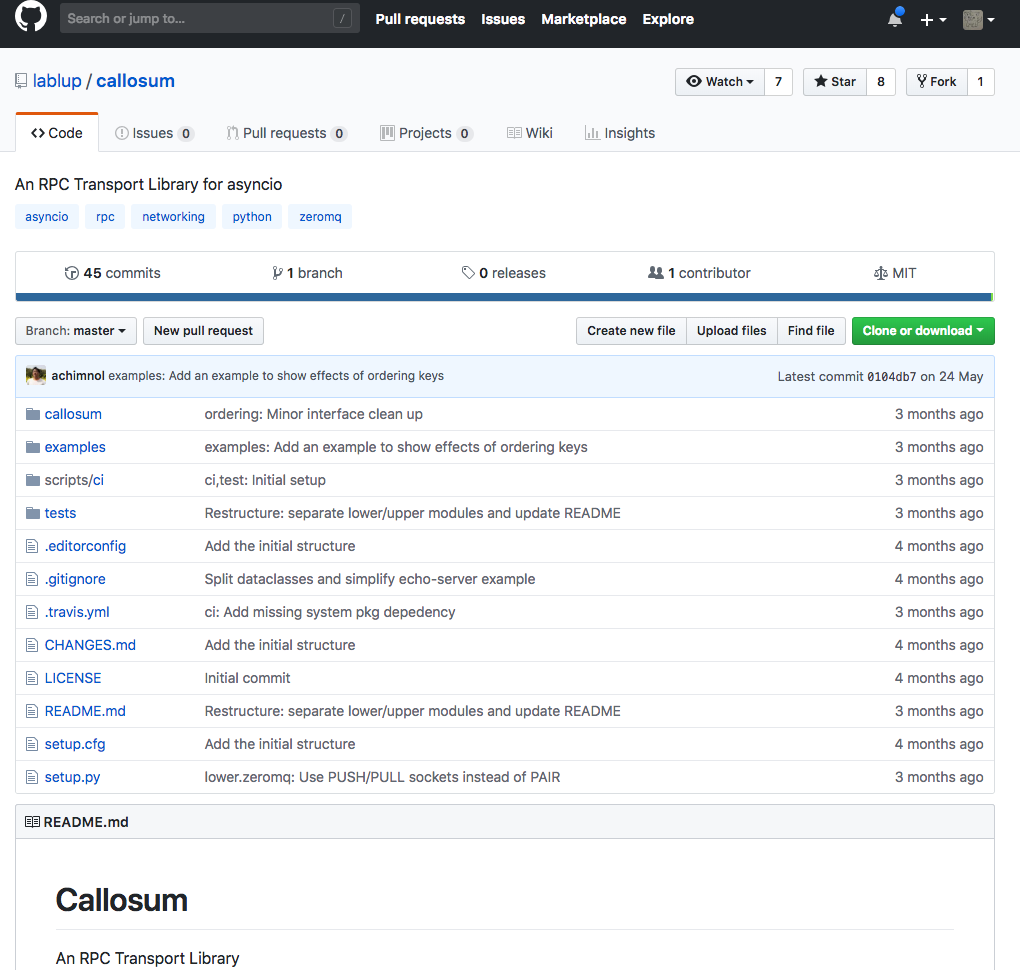Open the Branch: master dropdown
This screenshot has height=970, width=1020.
(x=75, y=331)
